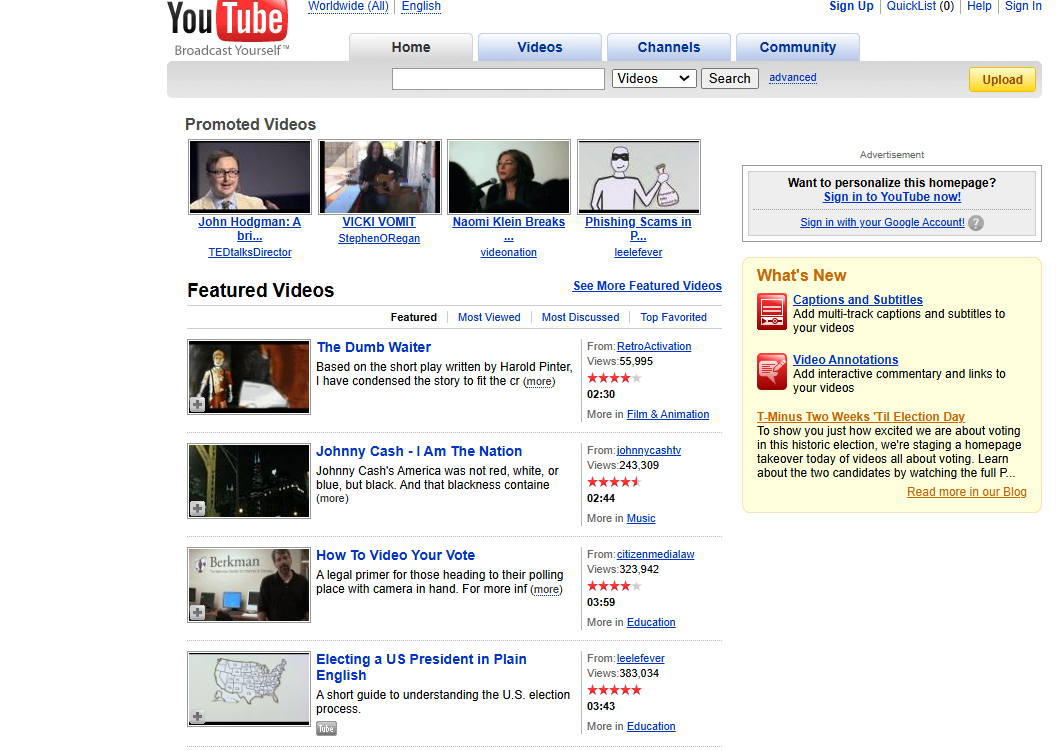Open Johnny Cash video thumbnail

pyautogui.click(x=249, y=480)
